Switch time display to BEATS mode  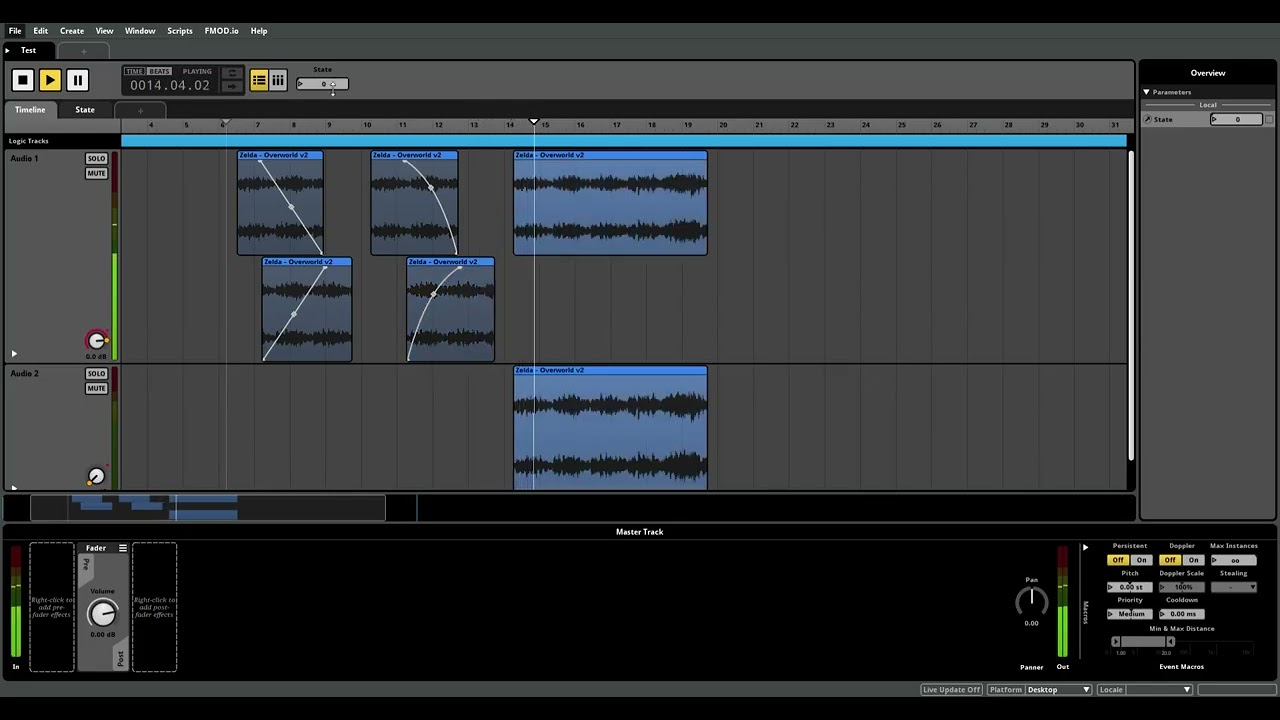coord(160,72)
